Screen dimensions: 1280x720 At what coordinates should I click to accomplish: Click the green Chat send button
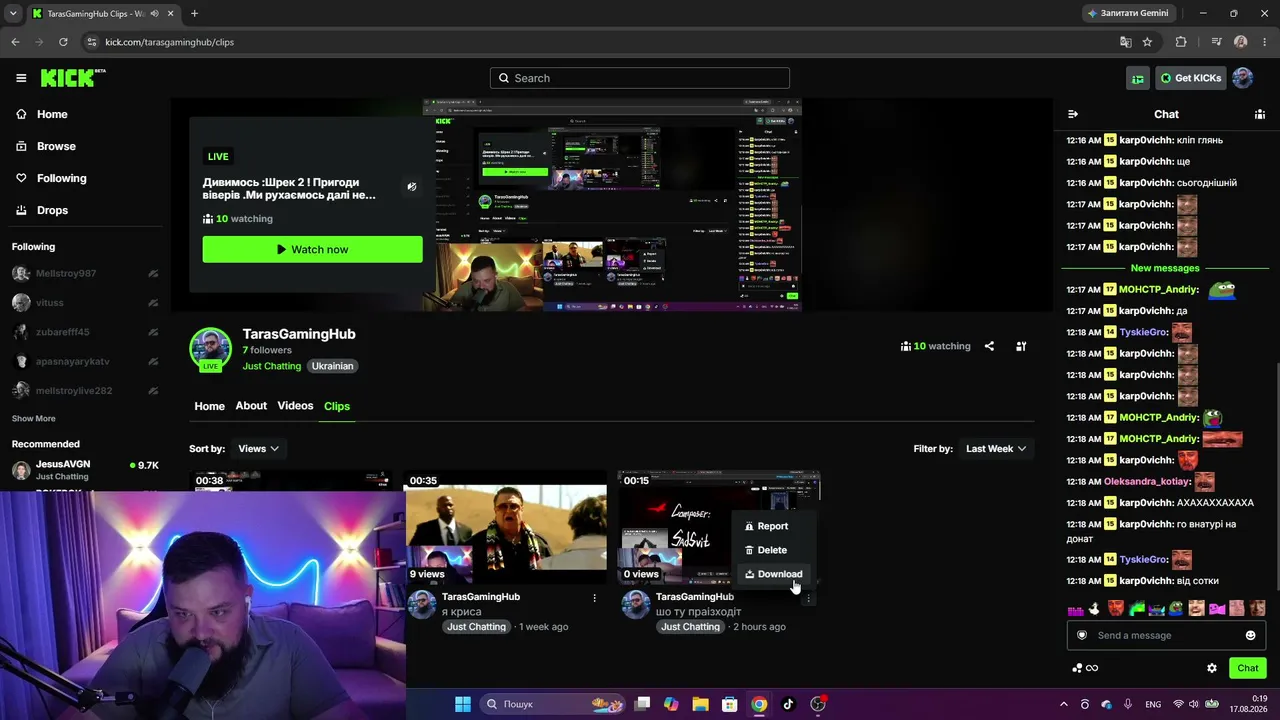[1248, 668]
